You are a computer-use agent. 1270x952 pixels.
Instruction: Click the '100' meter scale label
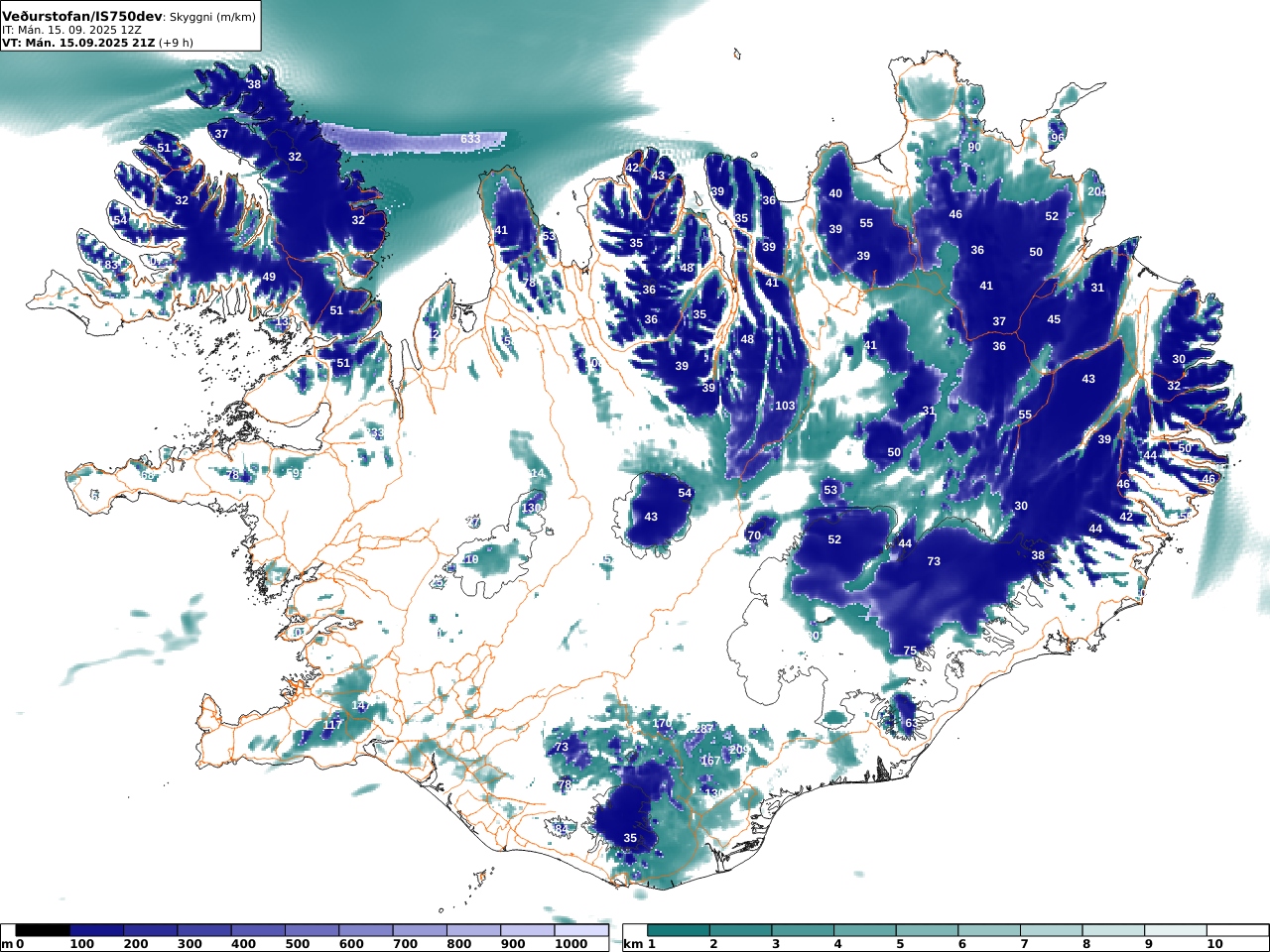pos(82,944)
